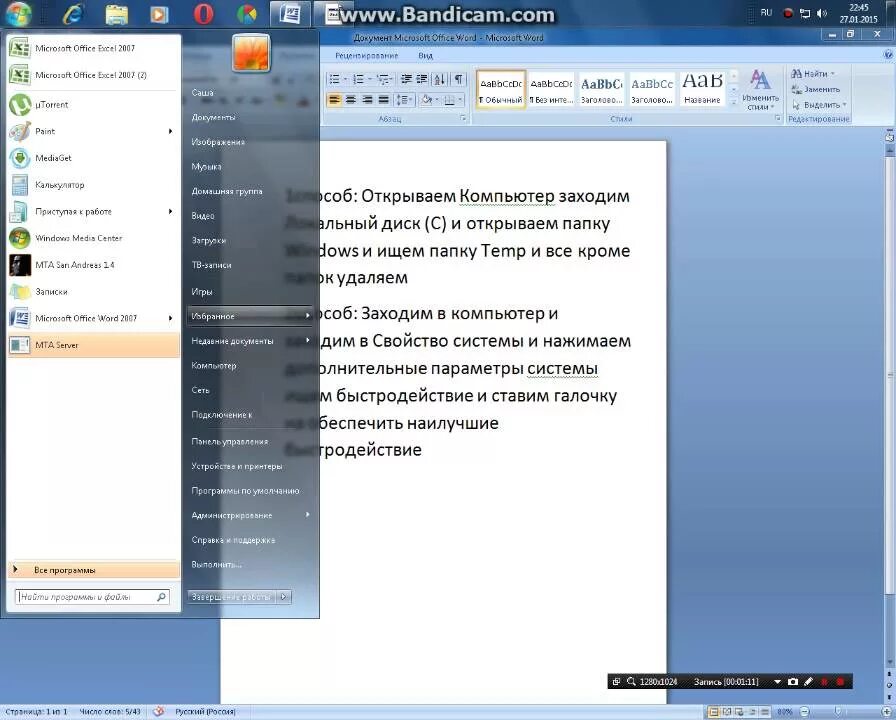This screenshot has height=720, width=896.
Task: Open Избранное submenu in Start menu
Action: (250, 316)
